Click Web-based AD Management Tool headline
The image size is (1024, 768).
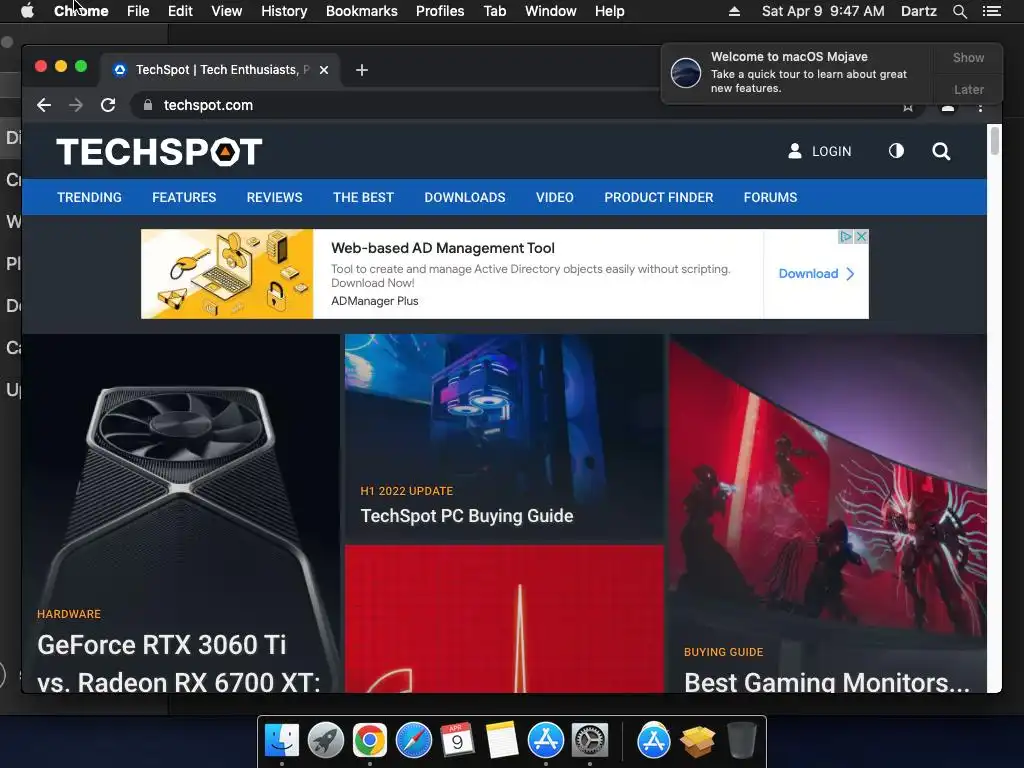click(x=443, y=248)
